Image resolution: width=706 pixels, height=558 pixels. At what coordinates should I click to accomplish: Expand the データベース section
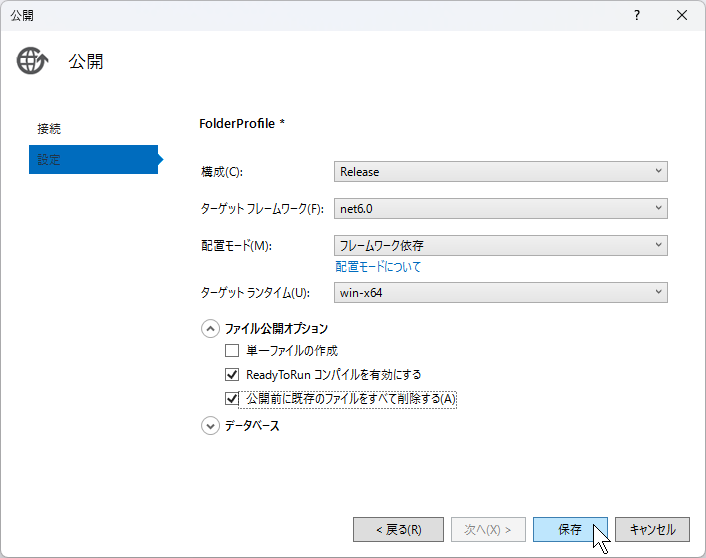tap(210, 426)
